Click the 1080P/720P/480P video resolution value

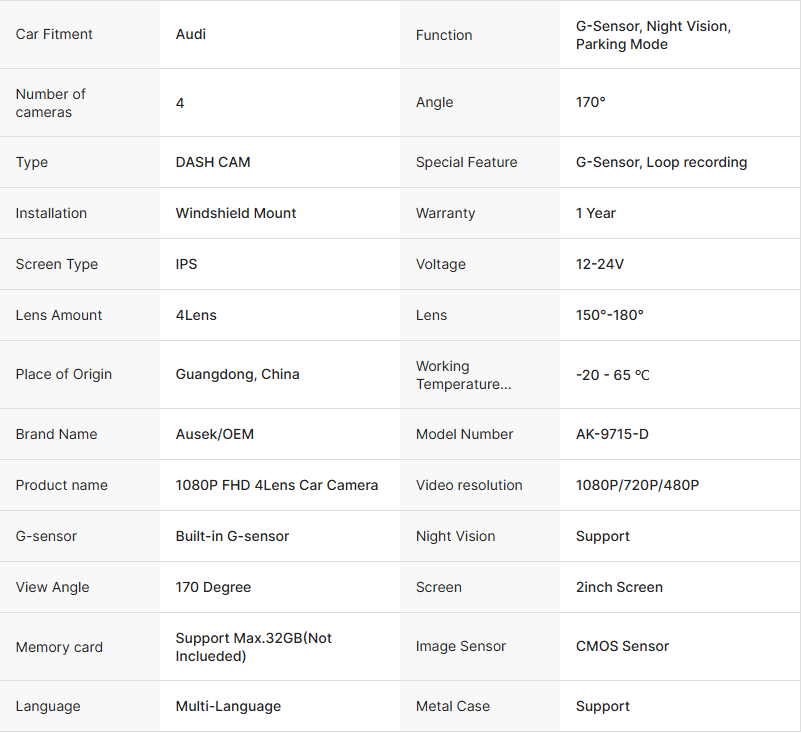click(x=637, y=485)
